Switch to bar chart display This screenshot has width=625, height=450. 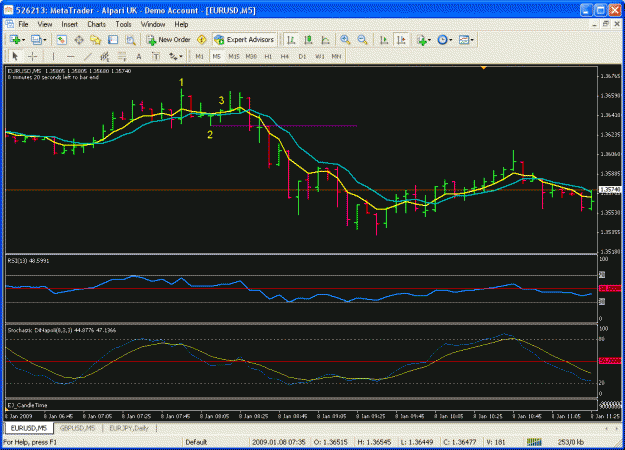291,39
